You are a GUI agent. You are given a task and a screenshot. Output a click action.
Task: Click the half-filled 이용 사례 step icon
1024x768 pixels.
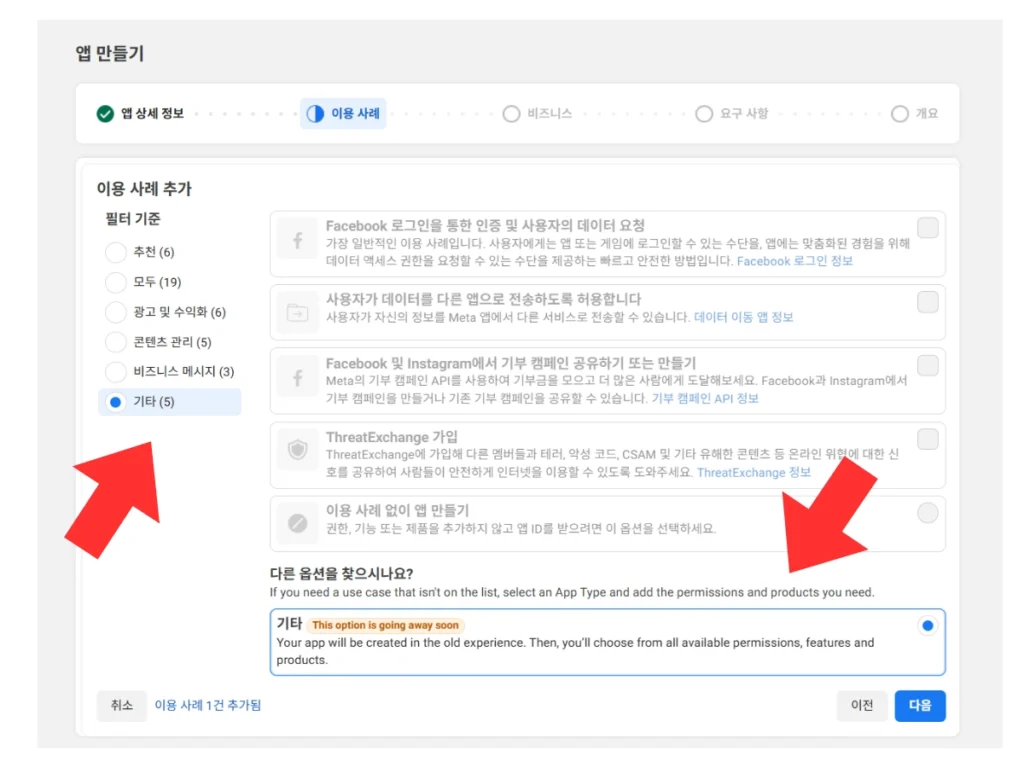point(315,114)
